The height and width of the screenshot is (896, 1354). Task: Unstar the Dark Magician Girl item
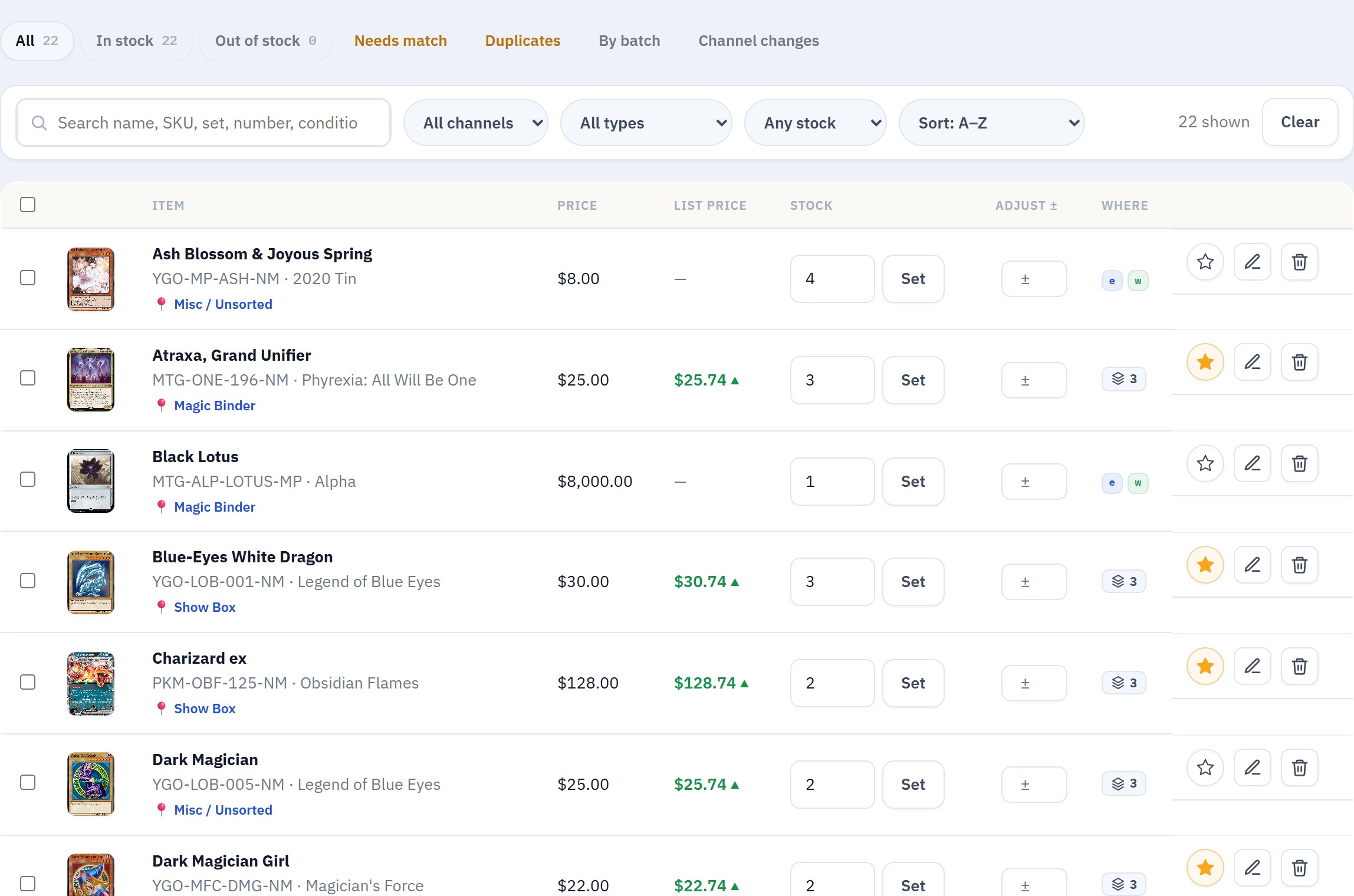pos(1205,868)
